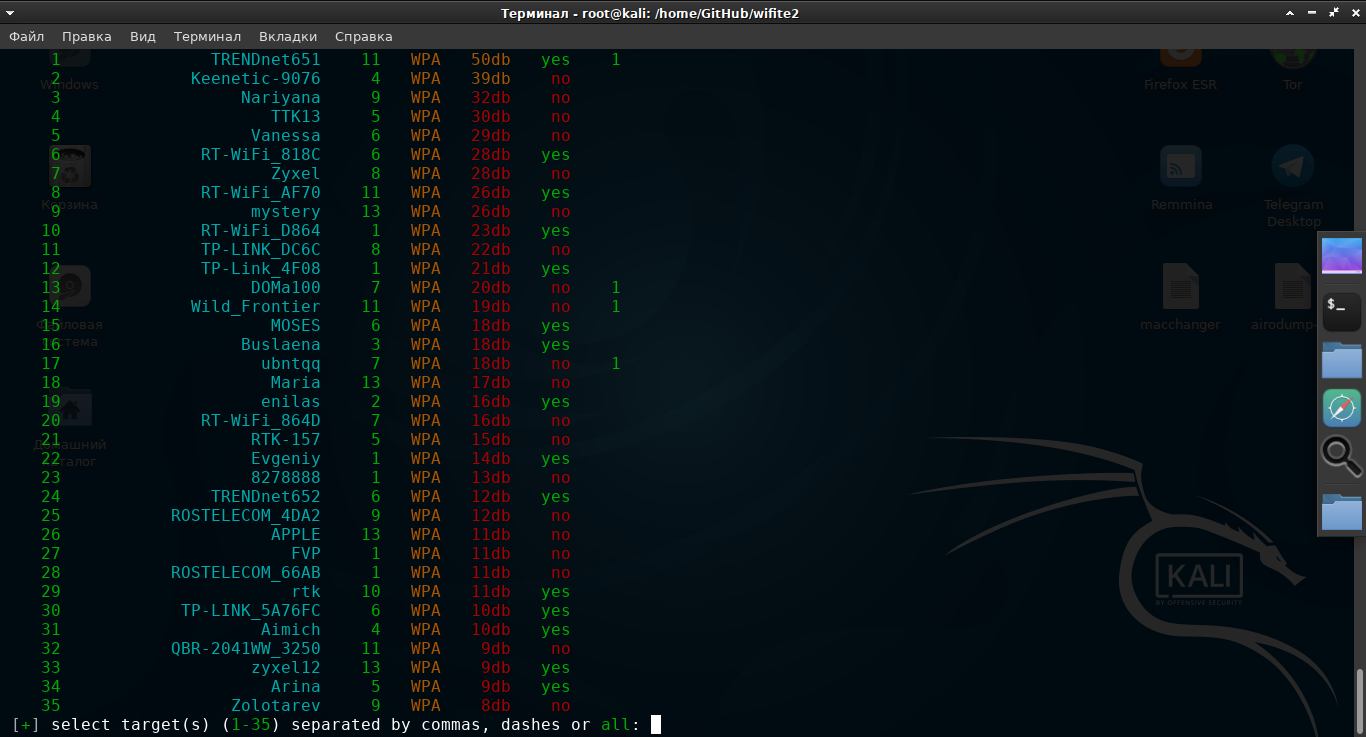Image resolution: width=1366 pixels, height=737 pixels.
Task: Open the folder icon below the terminal launcher
Action: pyautogui.click(x=1341, y=360)
